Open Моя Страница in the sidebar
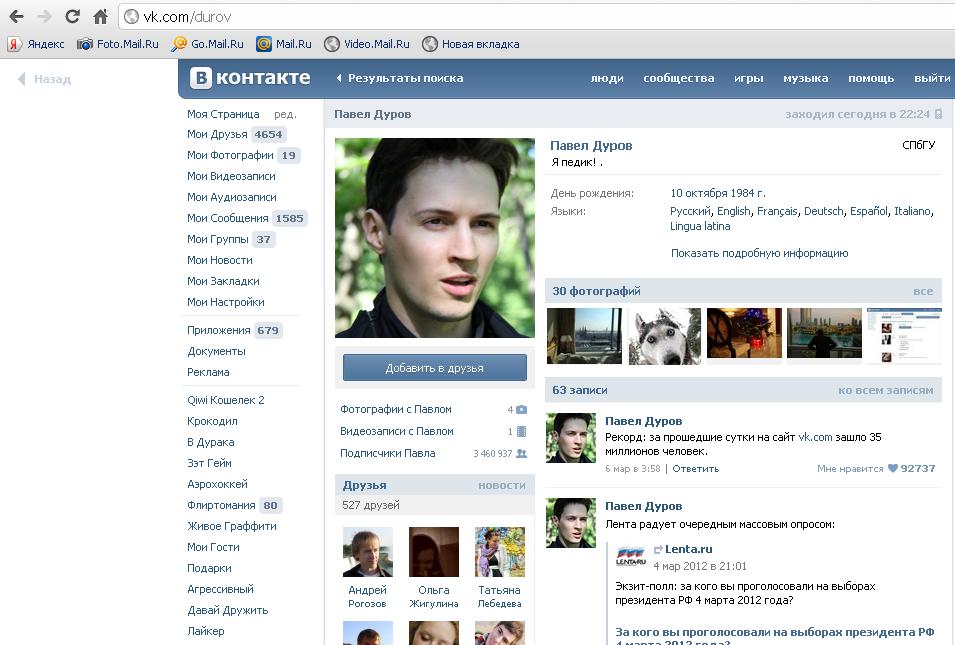Viewport: 955px width, 645px height. 223,114
